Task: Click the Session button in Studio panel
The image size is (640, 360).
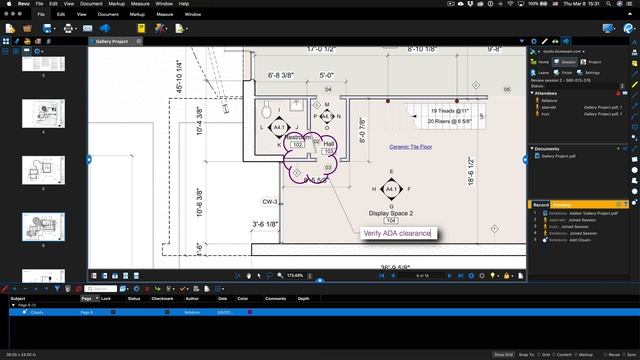Action: pos(564,62)
